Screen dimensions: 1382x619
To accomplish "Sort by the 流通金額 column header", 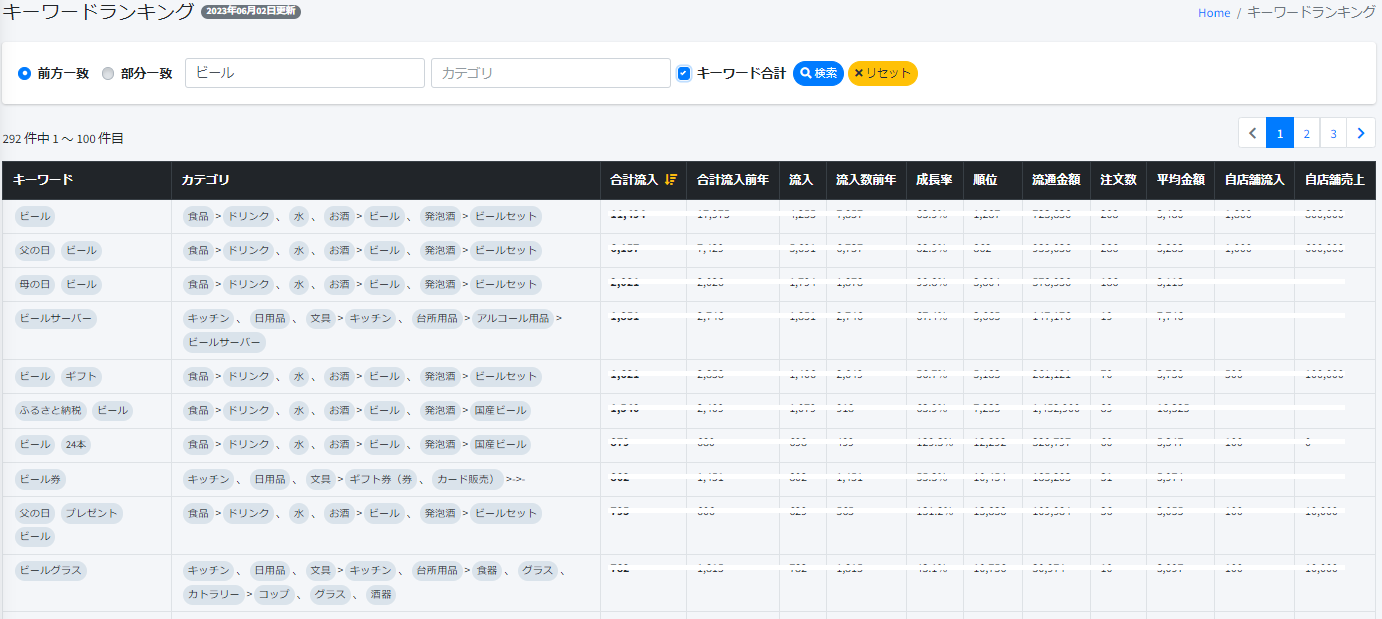I will coord(1056,180).
